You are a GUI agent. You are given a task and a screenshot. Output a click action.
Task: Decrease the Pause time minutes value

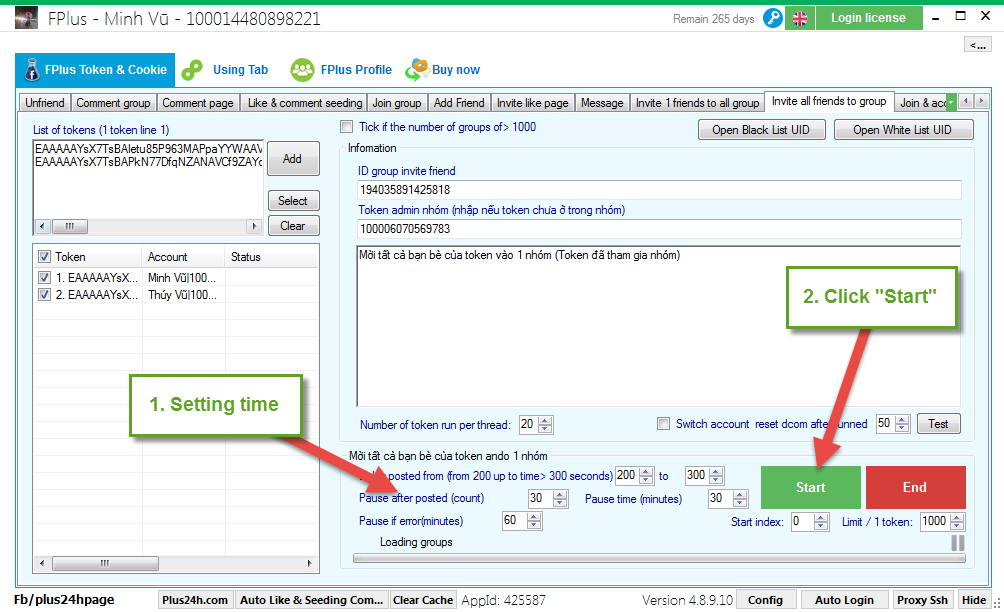click(x=740, y=503)
